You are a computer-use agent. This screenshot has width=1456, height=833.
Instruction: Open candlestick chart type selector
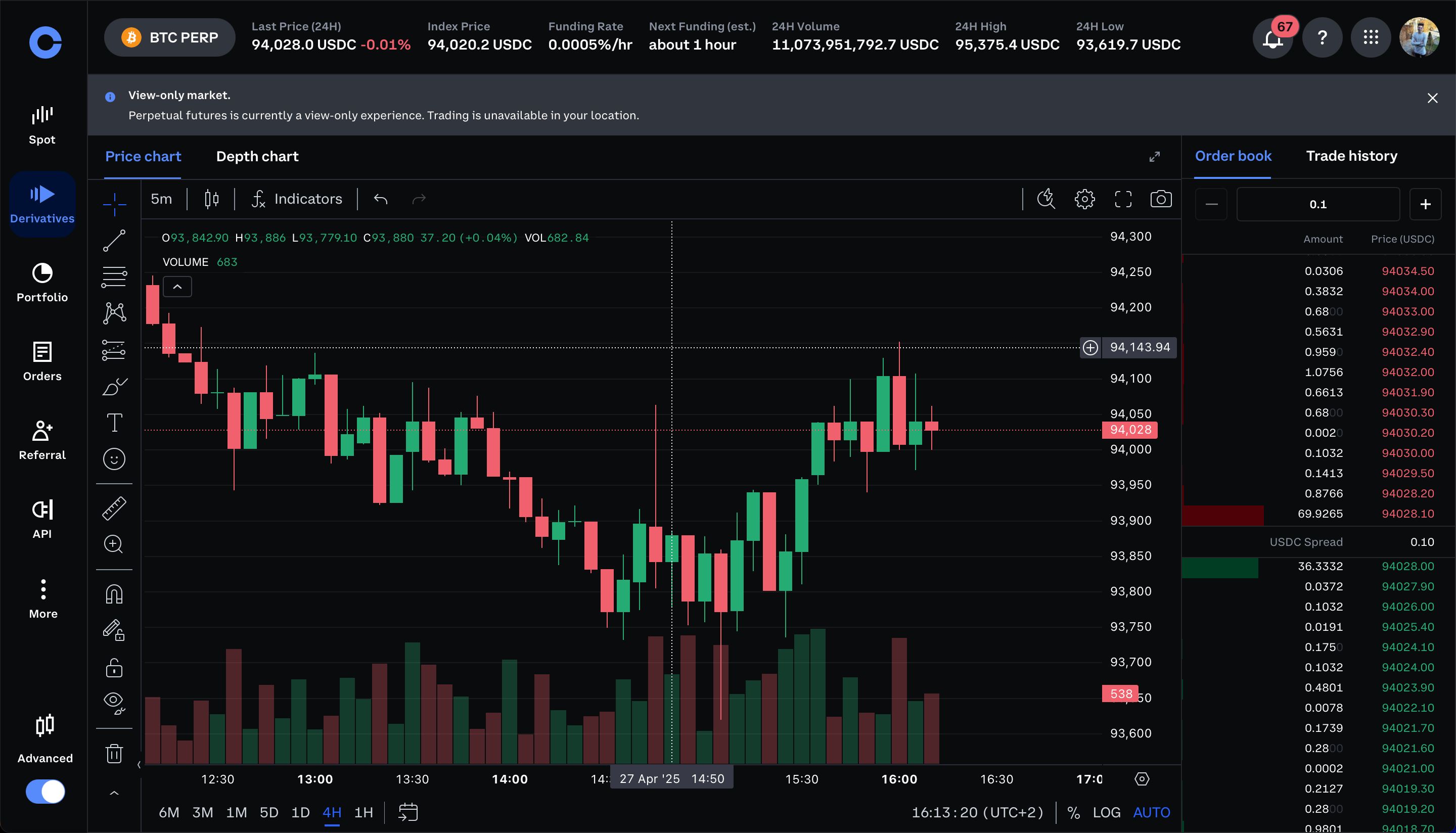pos(212,199)
